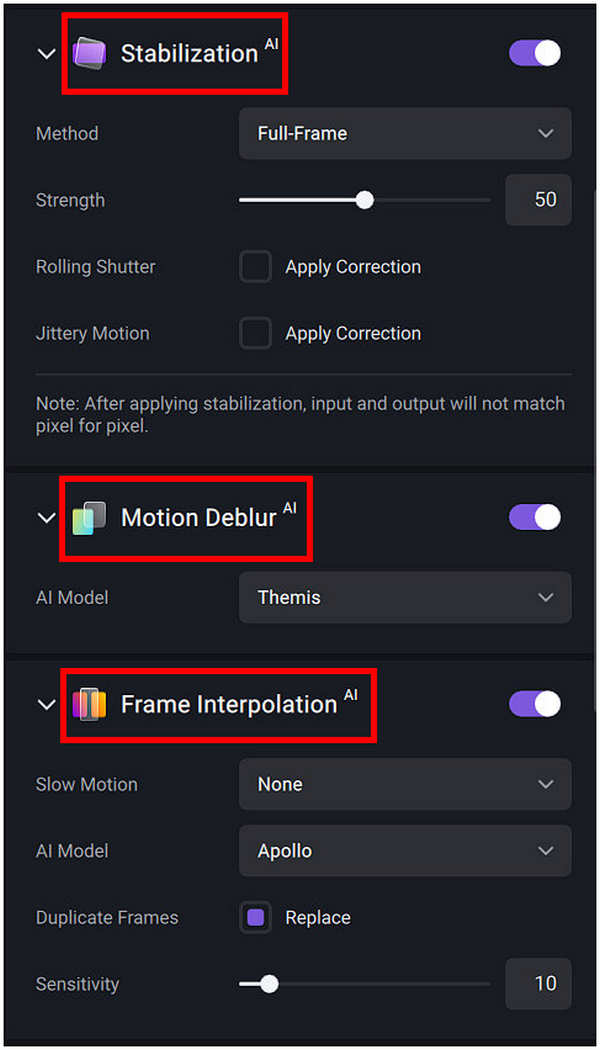Collapse the Stabilization section chevron
600x1050 pixels.
(x=46, y=53)
